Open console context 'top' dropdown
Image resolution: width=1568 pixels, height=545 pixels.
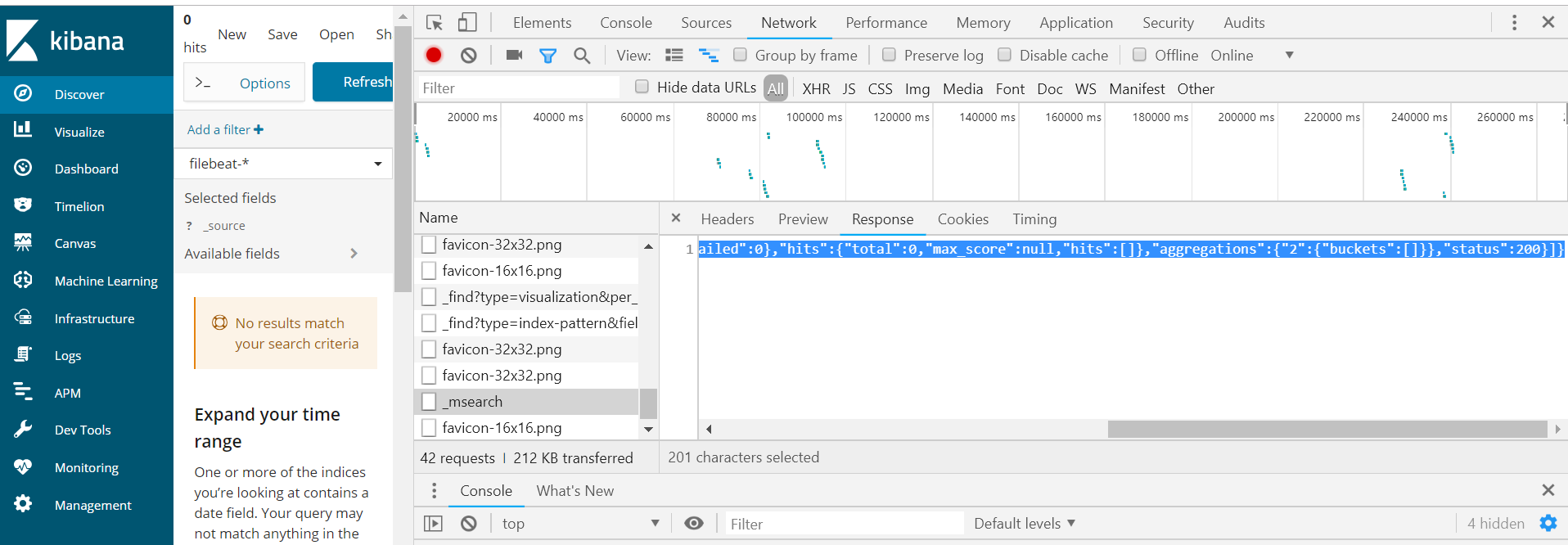(581, 523)
